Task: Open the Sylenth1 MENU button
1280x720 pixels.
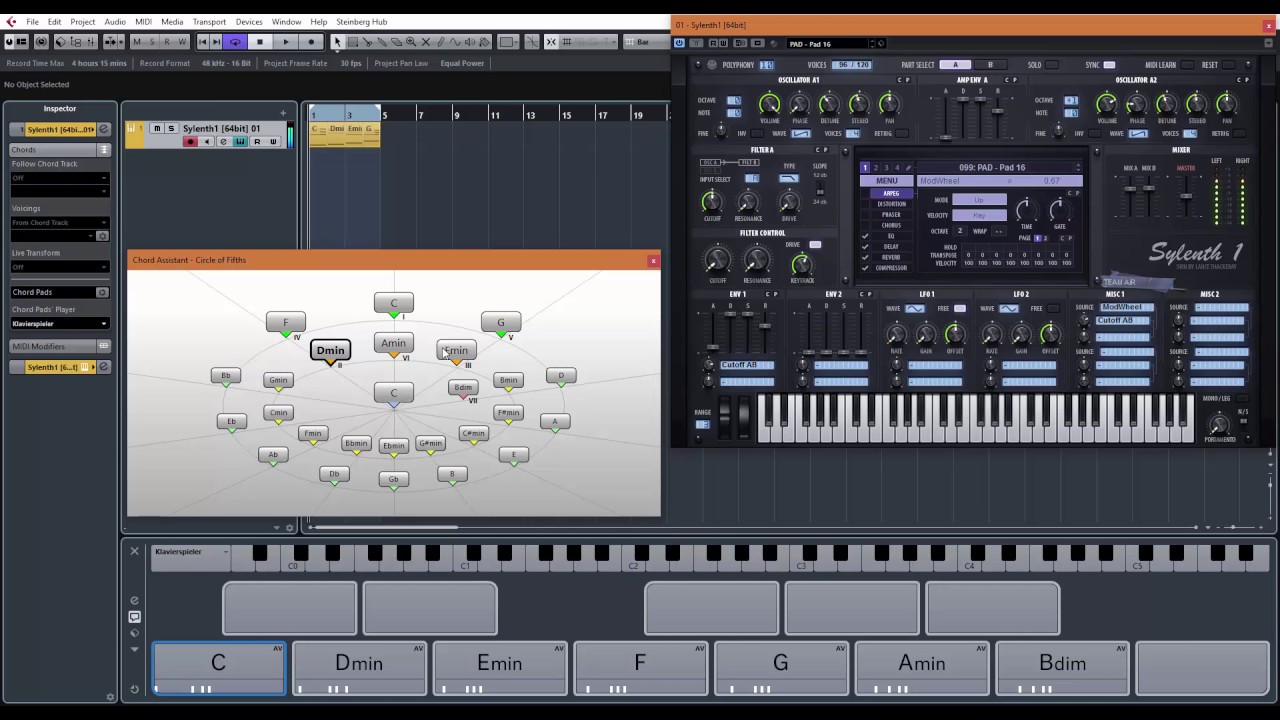Action: coord(887,181)
